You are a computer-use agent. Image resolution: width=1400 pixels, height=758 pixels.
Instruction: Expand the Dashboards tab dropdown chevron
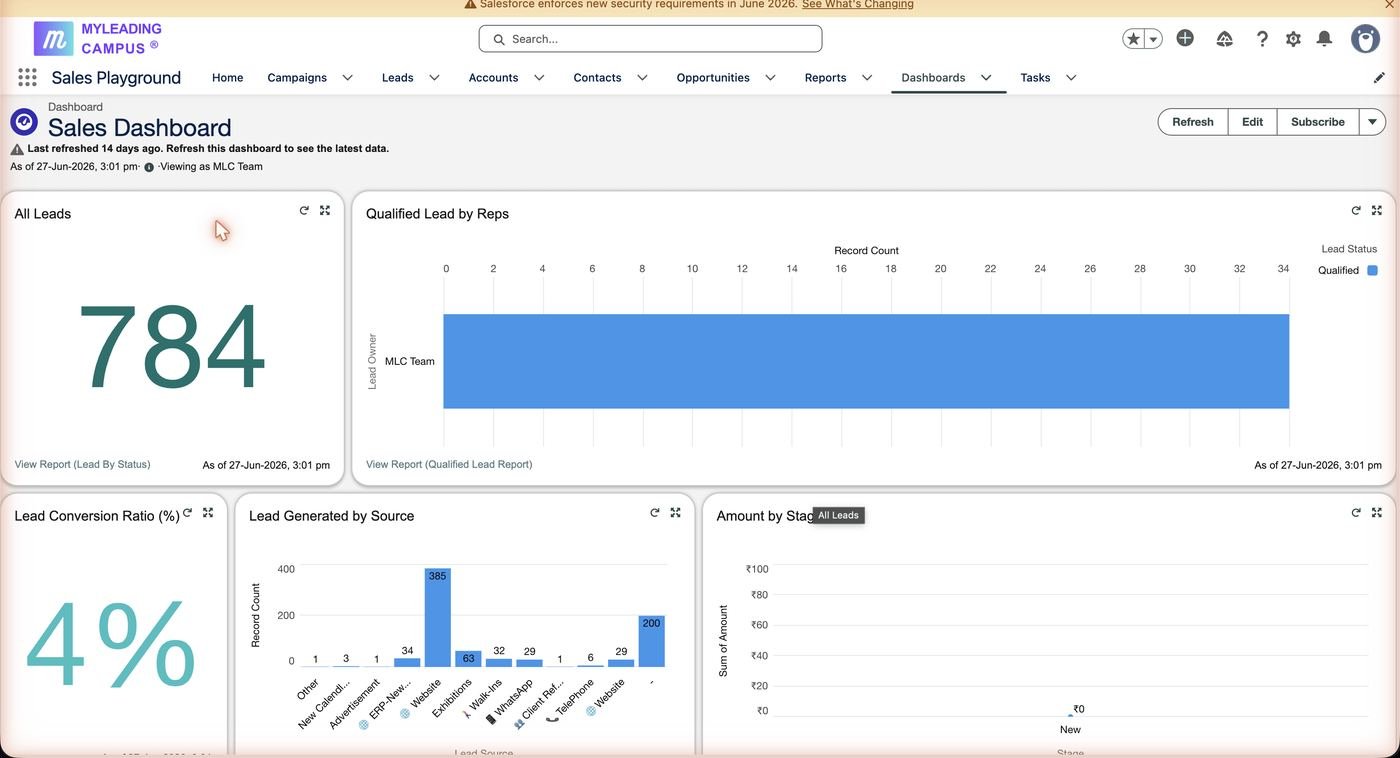click(986, 77)
